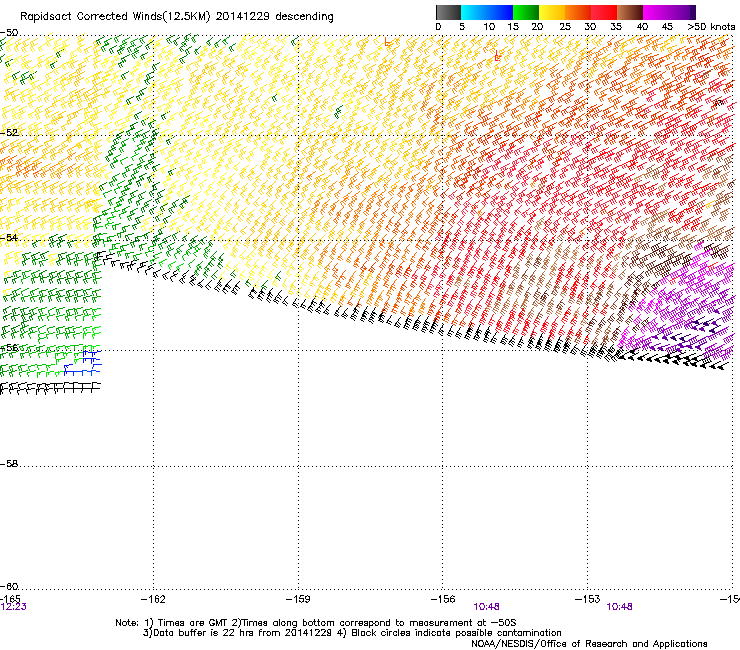Image resolution: width=740 pixels, height=650 pixels.
Task: Click the latitude label '-50'
Action: coord(9,33)
